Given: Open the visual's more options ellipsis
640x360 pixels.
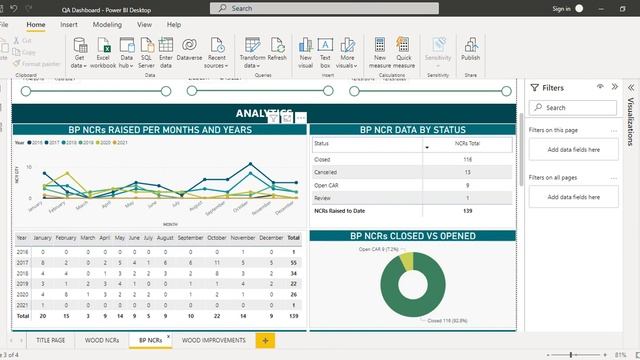Looking at the screenshot, I should pyautogui.click(x=301, y=118).
